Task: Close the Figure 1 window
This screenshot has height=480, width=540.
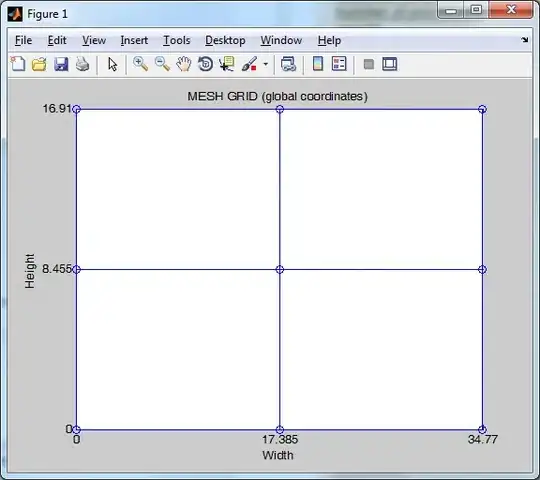Action: click(x=511, y=10)
